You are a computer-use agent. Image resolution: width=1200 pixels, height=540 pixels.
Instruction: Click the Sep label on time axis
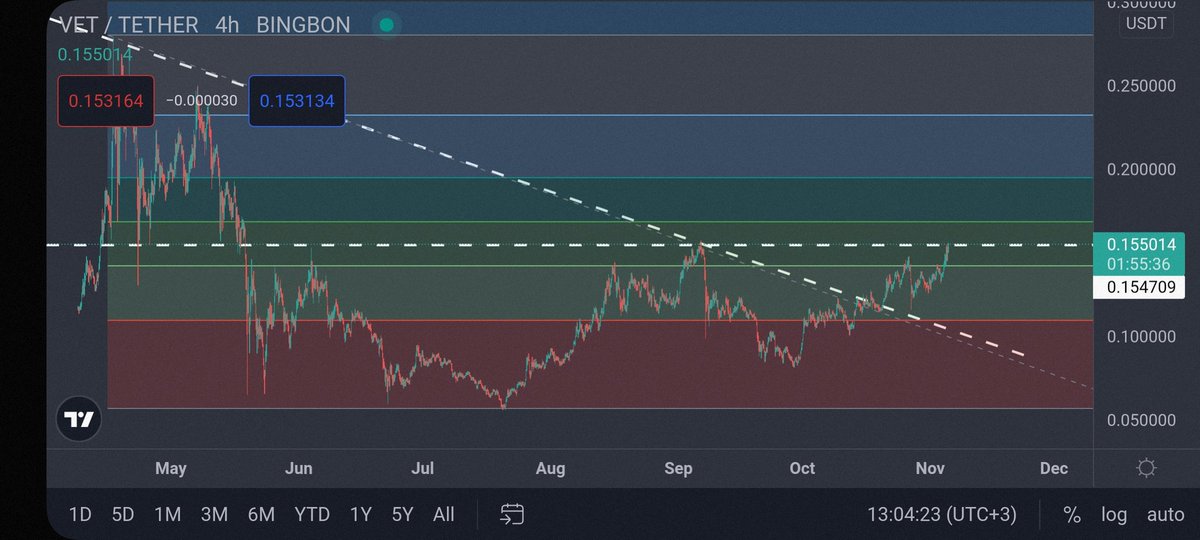click(x=679, y=468)
